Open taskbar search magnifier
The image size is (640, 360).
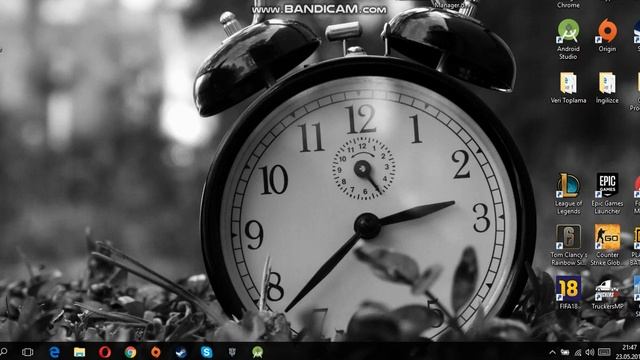coord(4,351)
